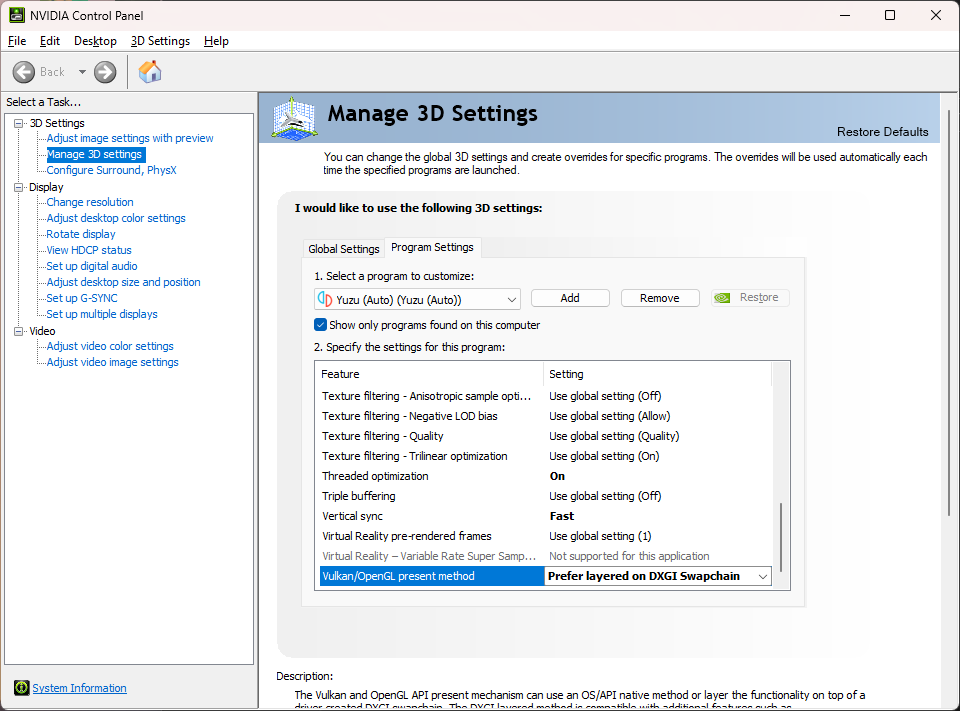960x711 pixels.
Task: Open Set up digital audio task
Action: point(92,266)
